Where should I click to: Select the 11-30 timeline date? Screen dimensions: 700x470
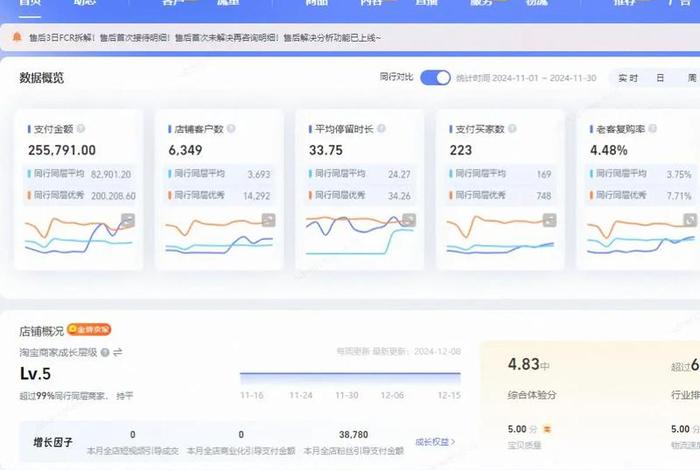click(x=347, y=395)
